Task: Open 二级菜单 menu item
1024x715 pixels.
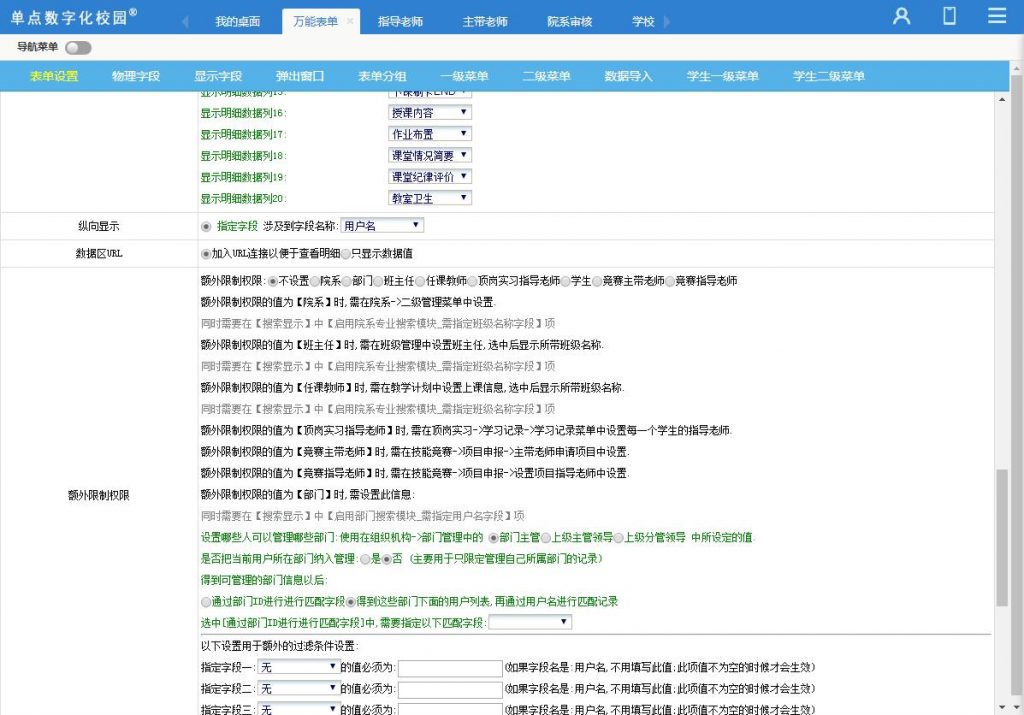Action: coord(546,76)
